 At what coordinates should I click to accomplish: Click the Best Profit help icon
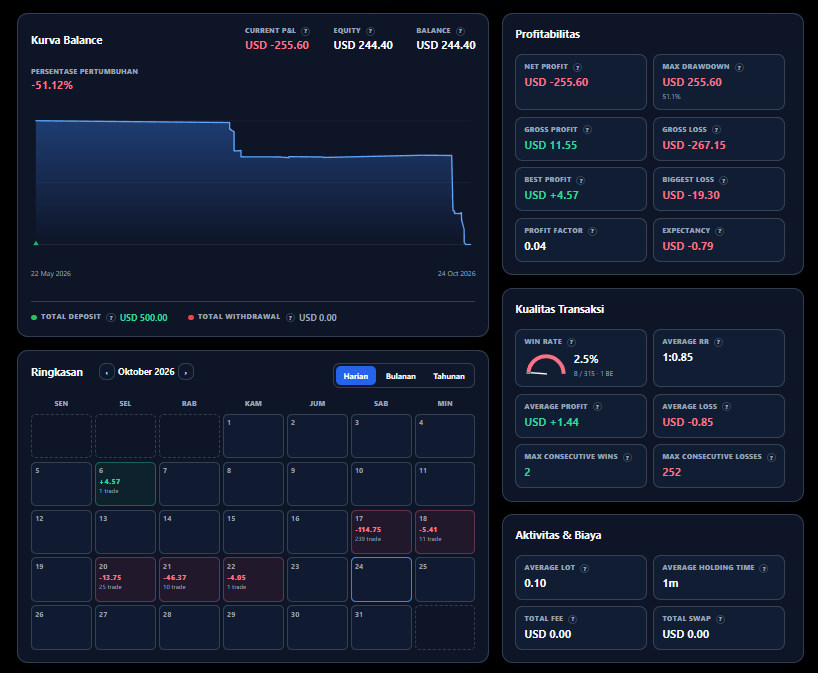(x=581, y=180)
